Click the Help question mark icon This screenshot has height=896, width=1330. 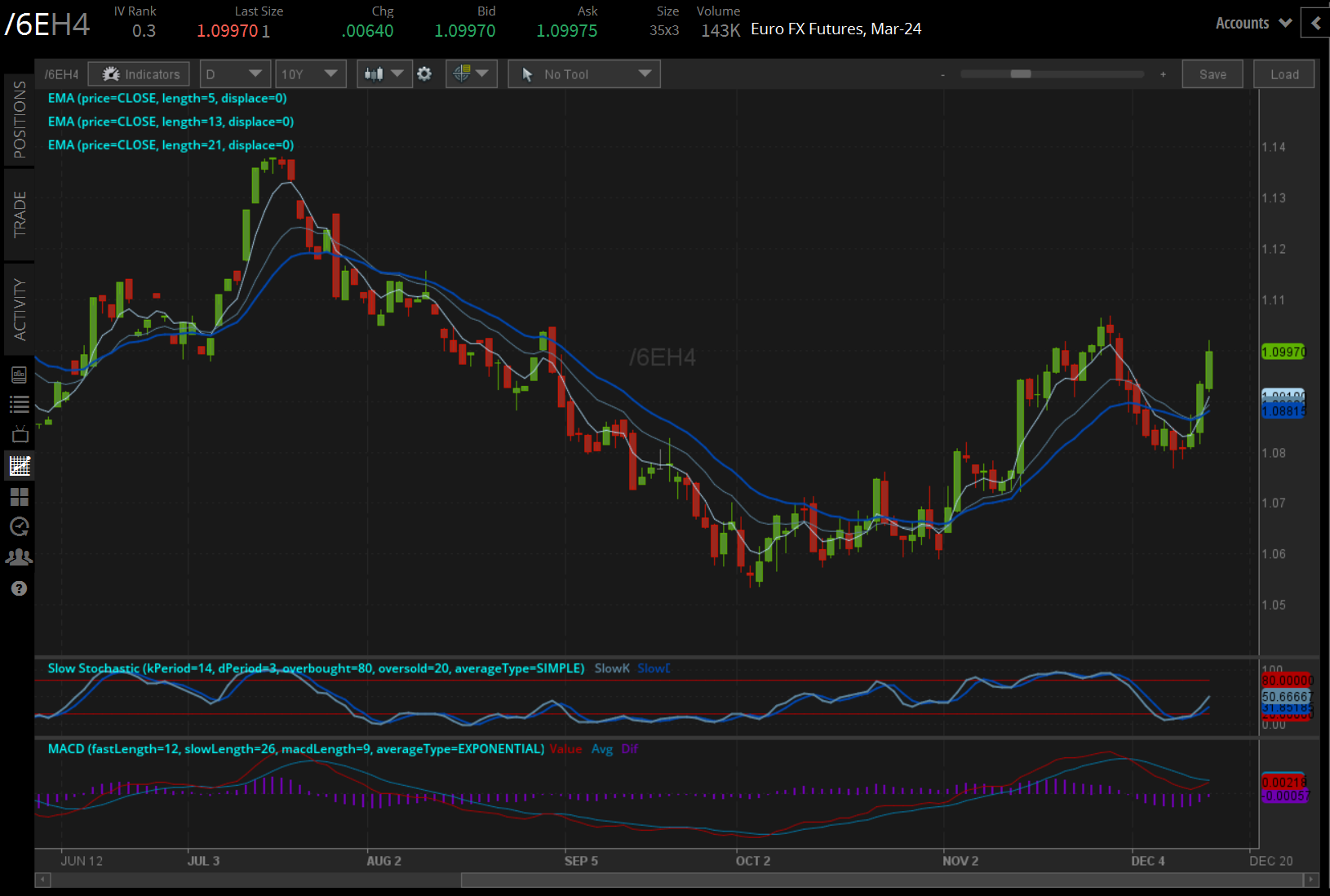(20, 588)
